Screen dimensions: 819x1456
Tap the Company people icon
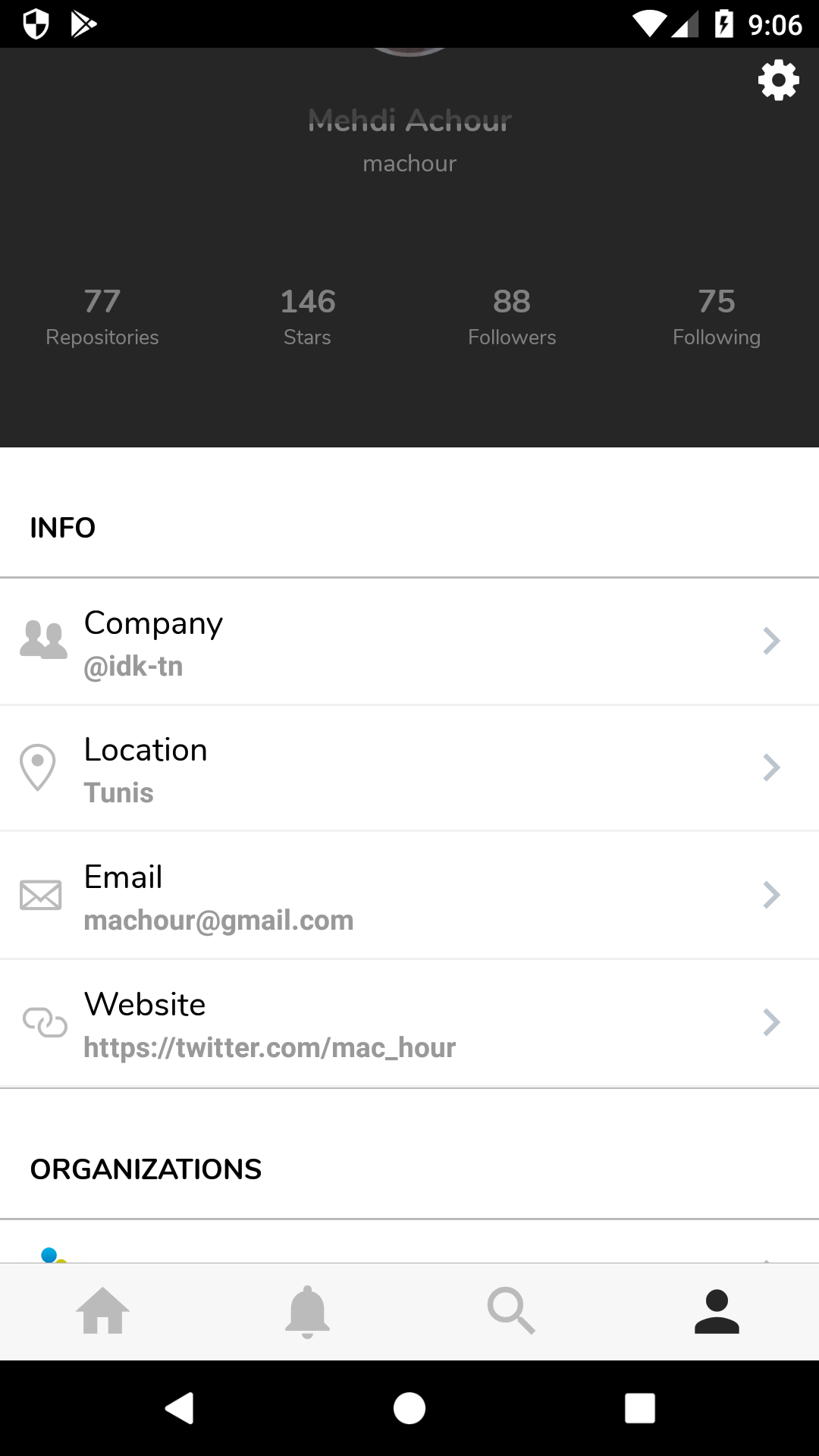point(43,640)
